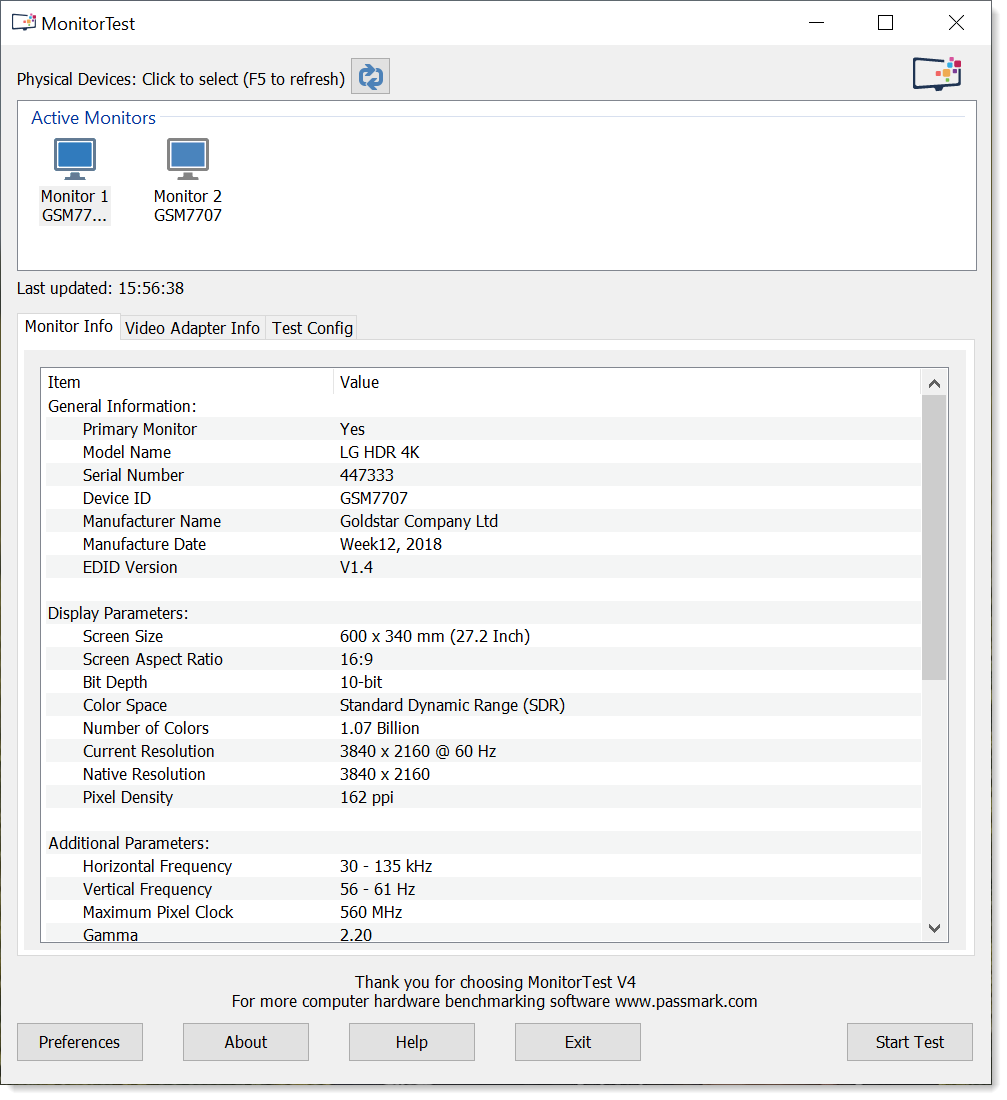Click the MonitorTest logo in the title bar

pos(23,21)
